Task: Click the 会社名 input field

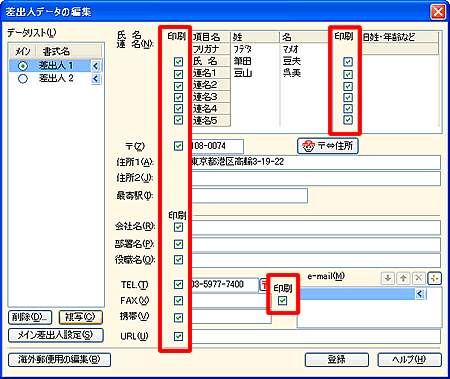Action: click(316, 228)
